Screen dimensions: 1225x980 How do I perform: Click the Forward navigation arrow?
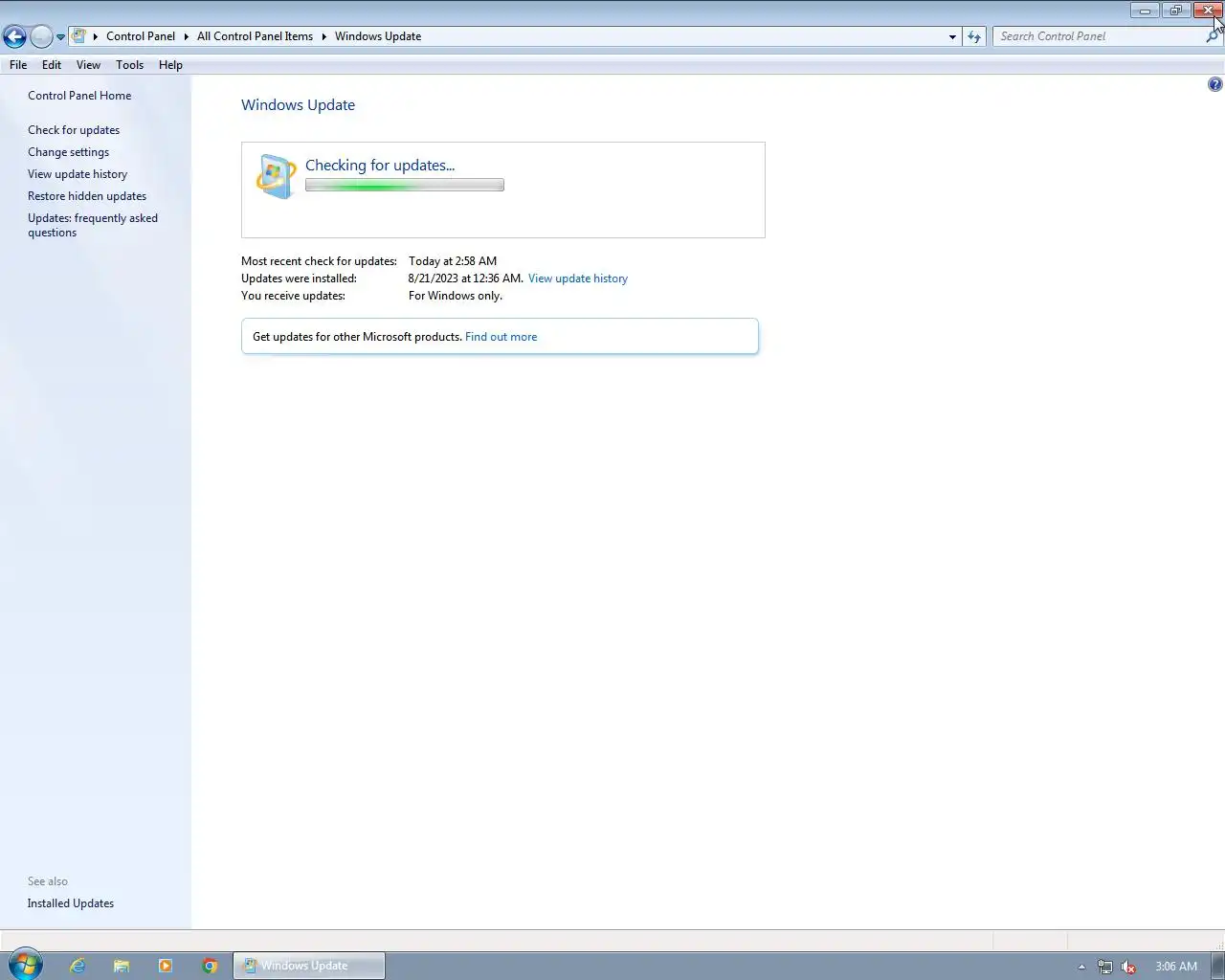[41, 36]
